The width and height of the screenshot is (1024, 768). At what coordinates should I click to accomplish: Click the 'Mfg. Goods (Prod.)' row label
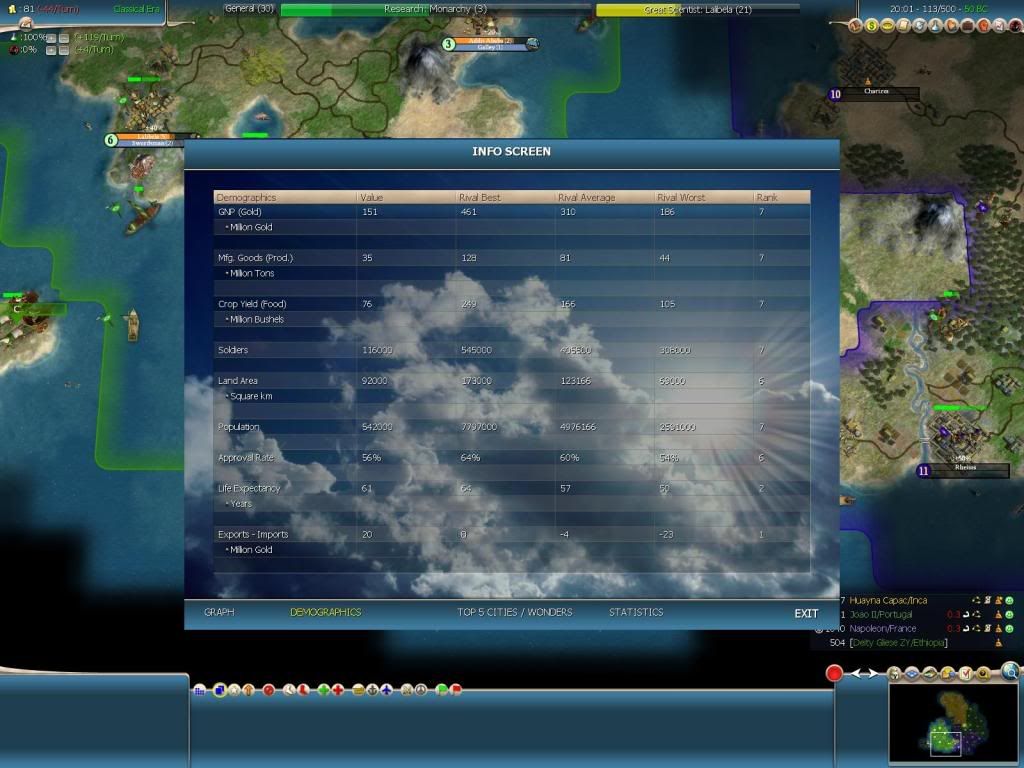(255, 258)
